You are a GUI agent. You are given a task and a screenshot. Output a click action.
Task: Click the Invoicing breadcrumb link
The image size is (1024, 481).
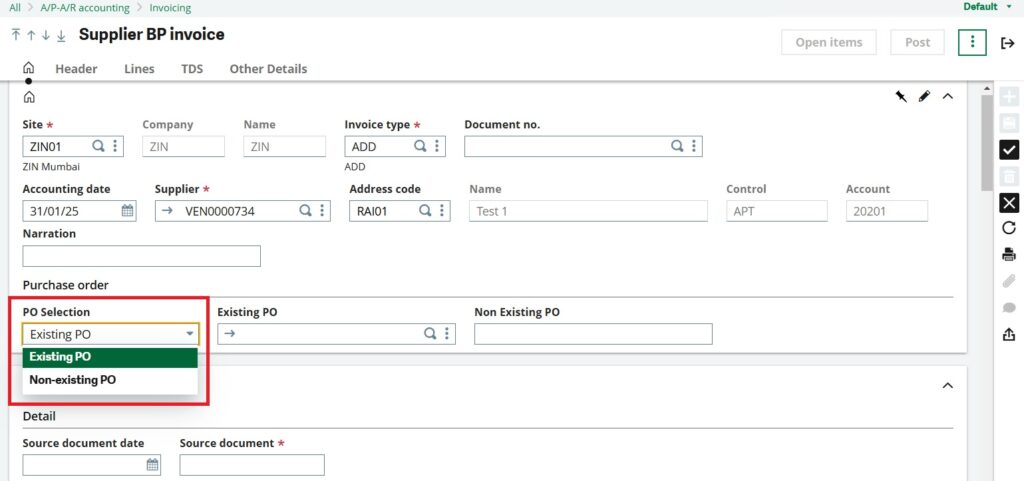170,8
